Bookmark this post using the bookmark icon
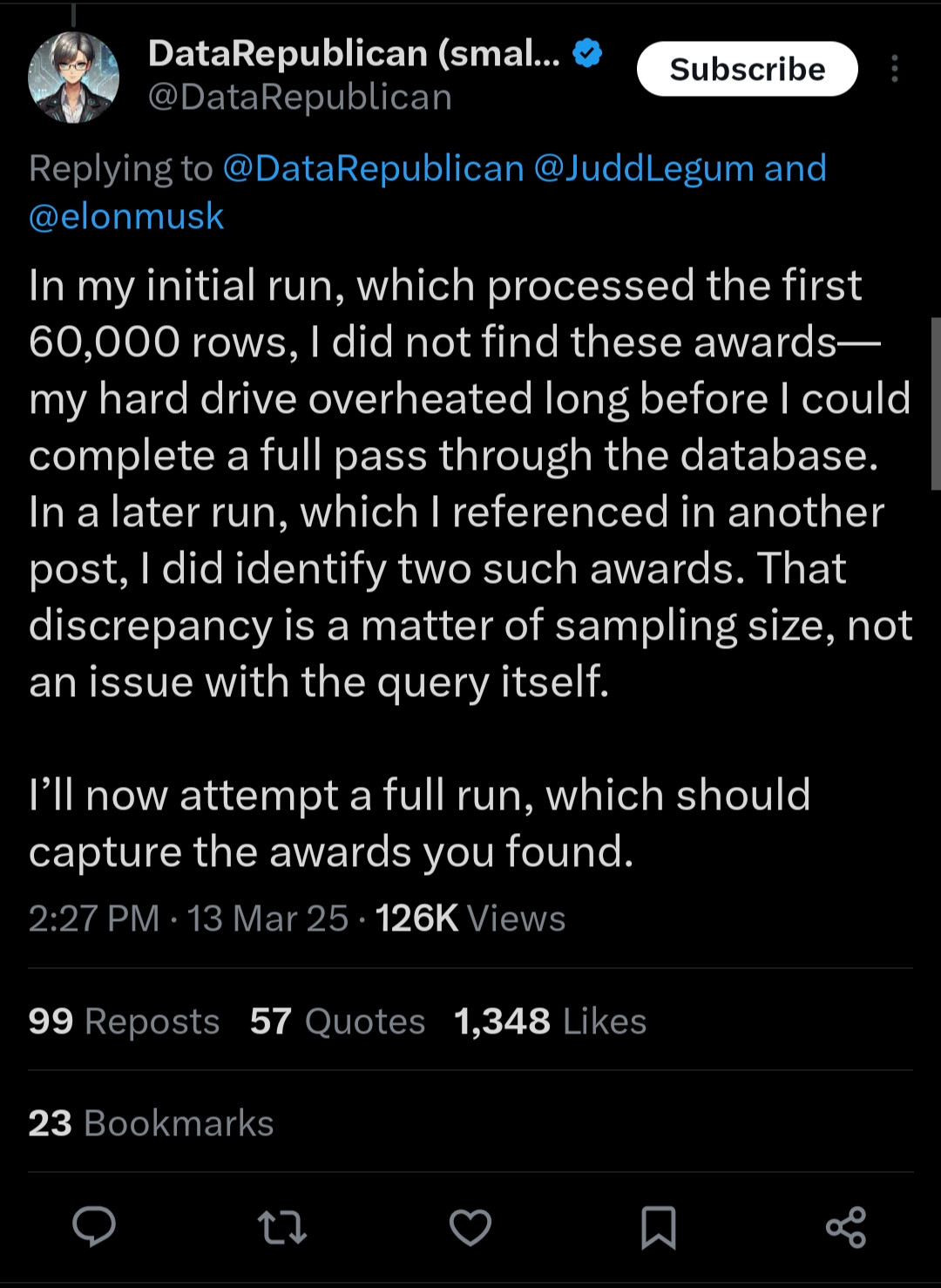 pyautogui.click(x=659, y=1227)
